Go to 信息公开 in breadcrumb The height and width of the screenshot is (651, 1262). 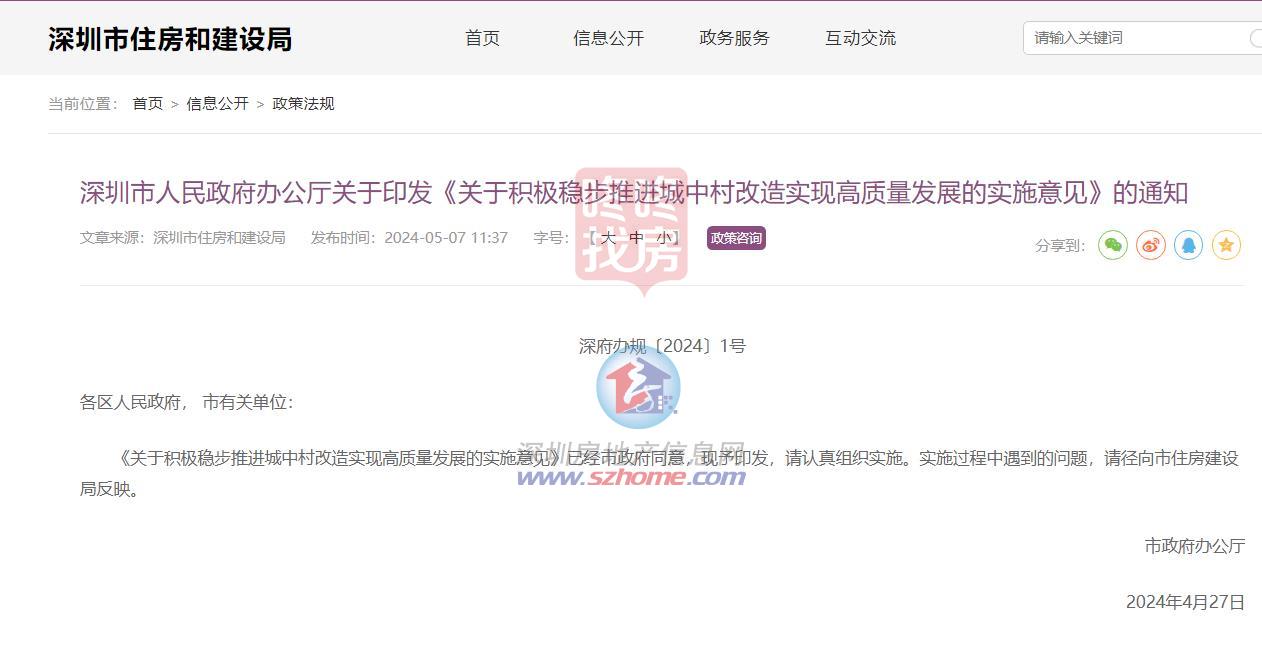[x=217, y=104]
